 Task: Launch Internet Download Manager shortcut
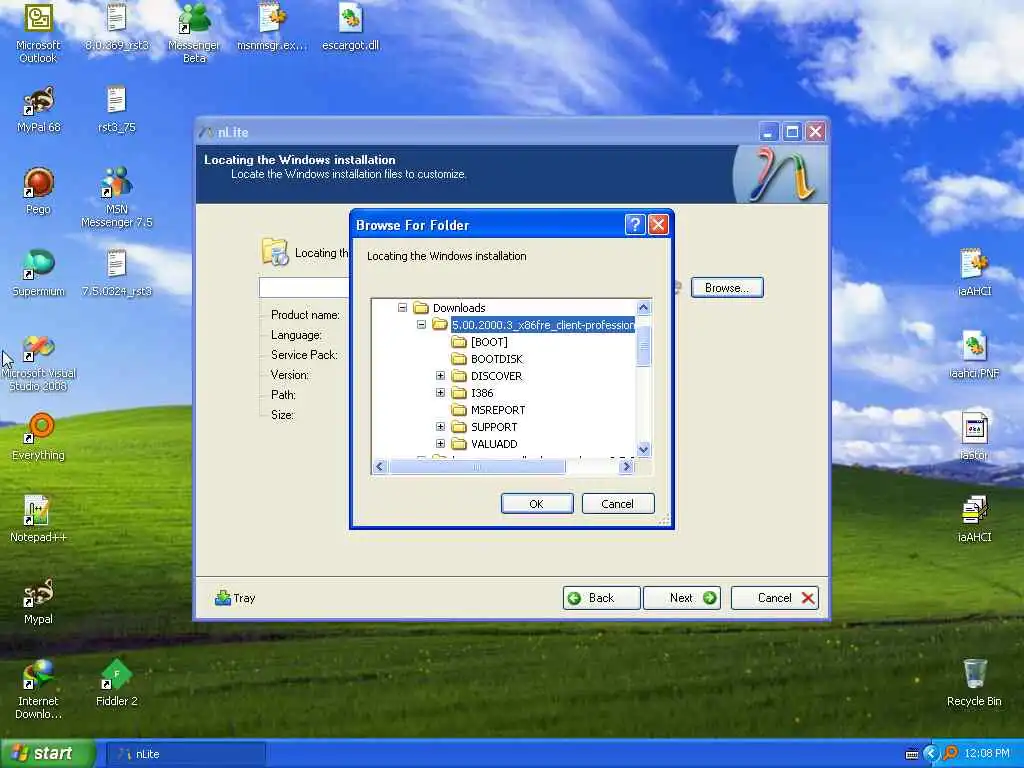click(38, 690)
